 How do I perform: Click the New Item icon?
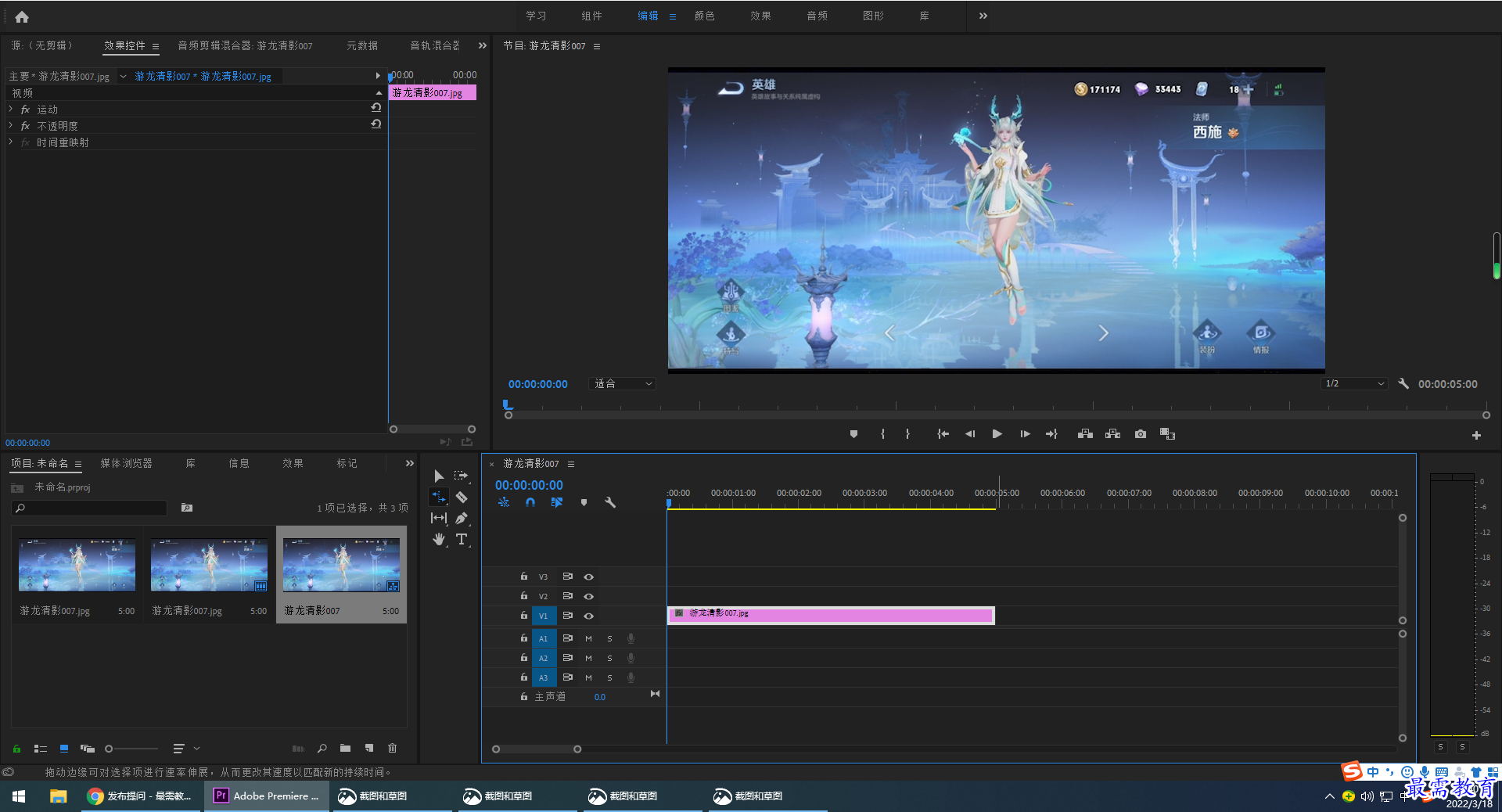(369, 749)
